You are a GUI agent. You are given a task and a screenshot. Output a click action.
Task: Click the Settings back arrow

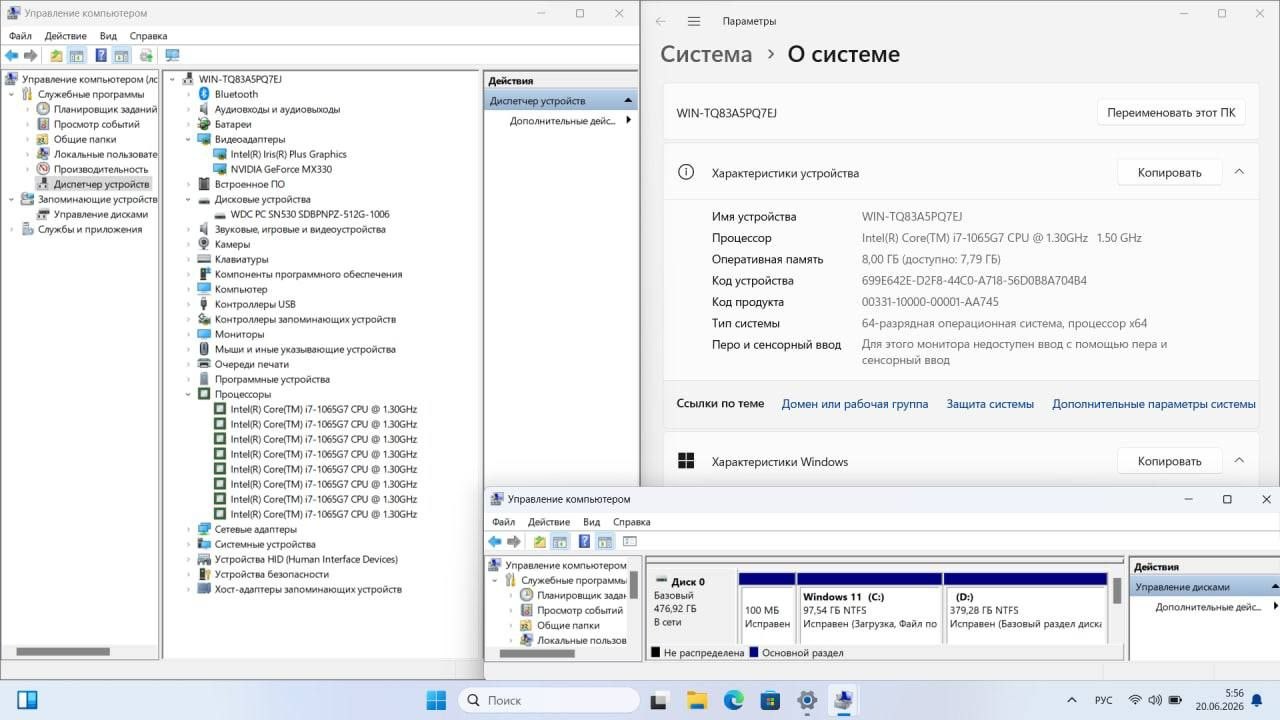click(x=661, y=21)
